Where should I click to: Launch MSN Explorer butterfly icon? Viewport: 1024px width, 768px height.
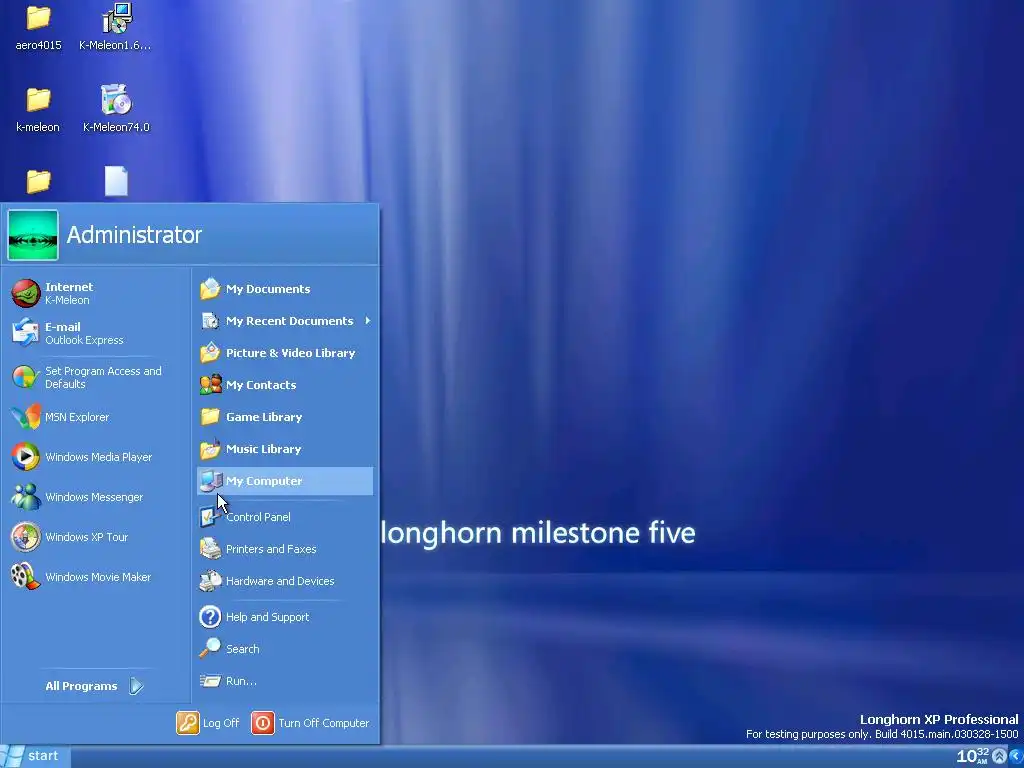[25, 417]
